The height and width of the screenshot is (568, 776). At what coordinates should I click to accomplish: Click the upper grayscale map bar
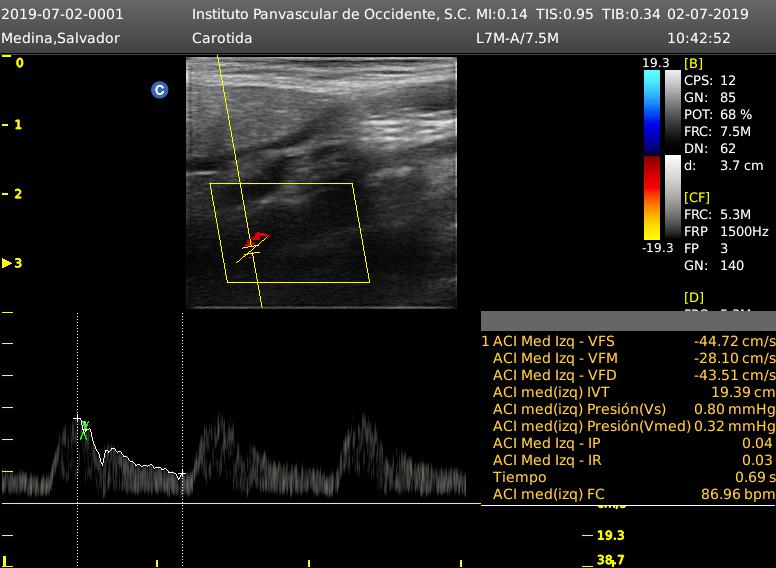pyautogui.click(x=673, y=113)
